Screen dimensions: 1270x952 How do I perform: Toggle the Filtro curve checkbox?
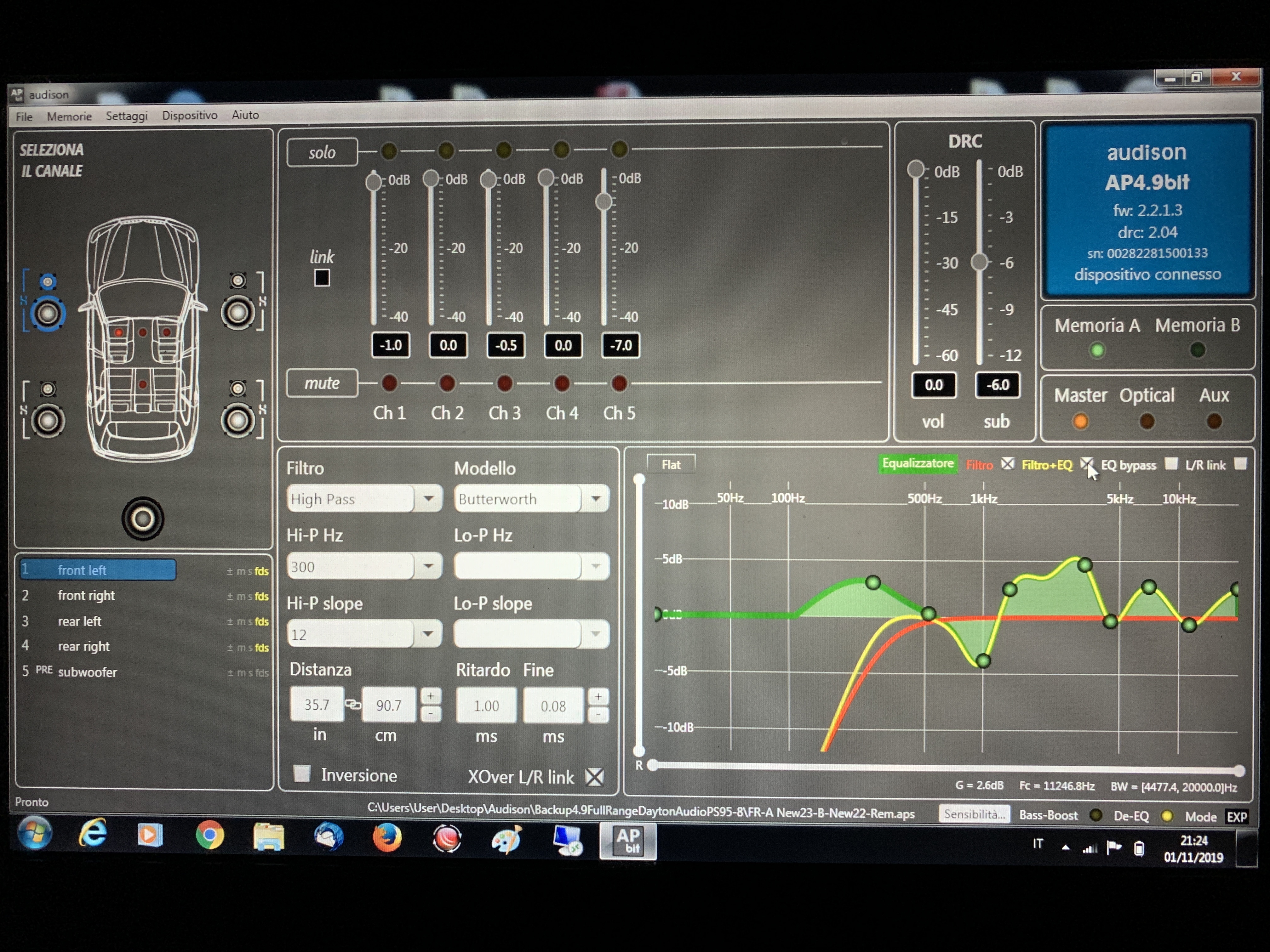[1008, 464]
